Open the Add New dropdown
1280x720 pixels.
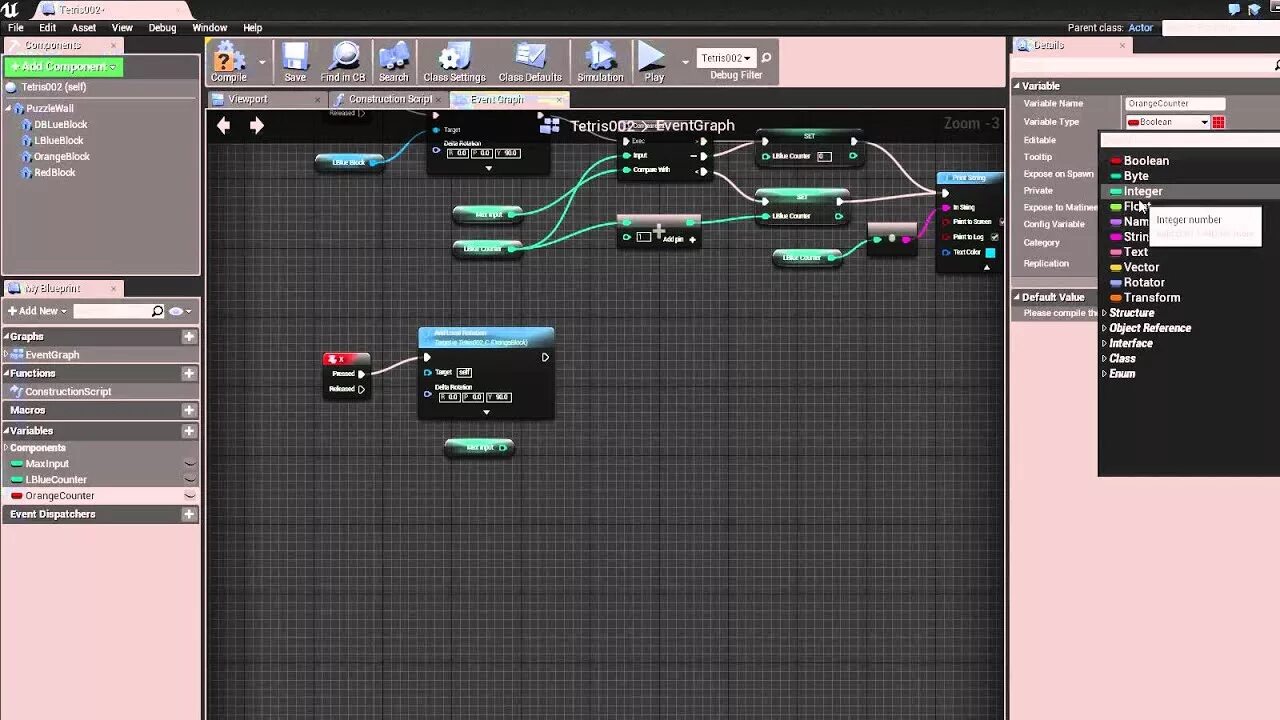pos(38,311)
